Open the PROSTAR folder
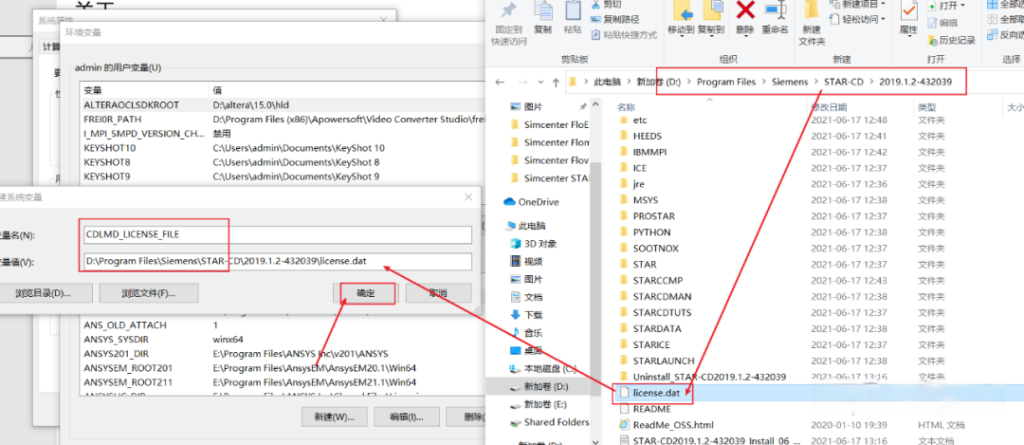The image size is (1024, 445). click(653, 216)
